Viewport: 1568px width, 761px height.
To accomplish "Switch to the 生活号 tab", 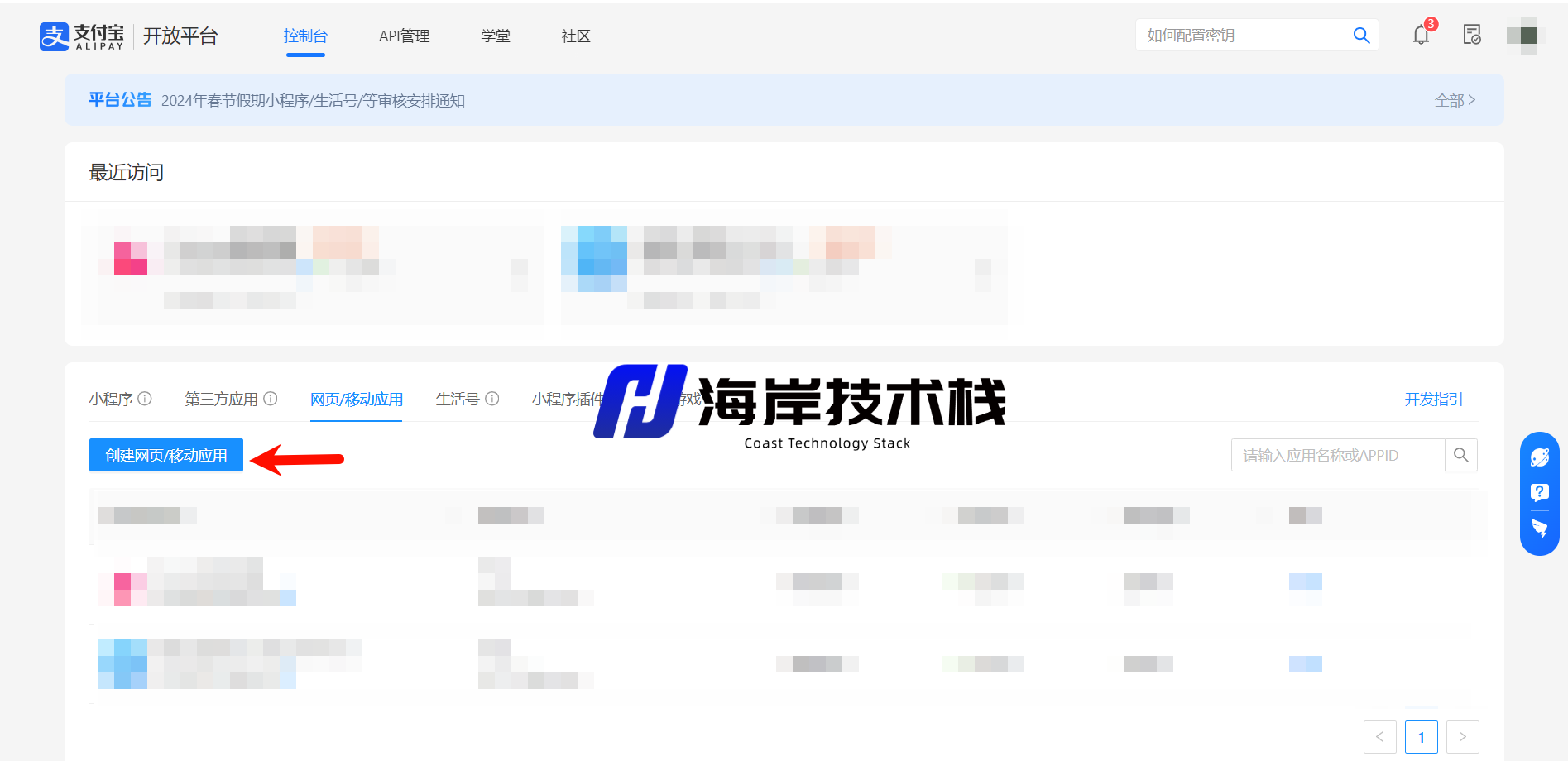I will point(458,400).
